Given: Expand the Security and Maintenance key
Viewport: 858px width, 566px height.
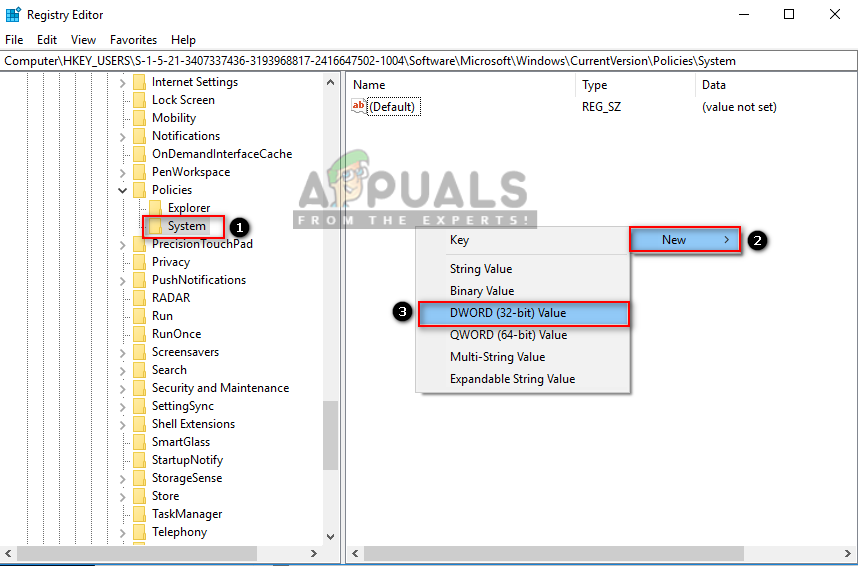Looking at the screenshot, I should (123, 389).
